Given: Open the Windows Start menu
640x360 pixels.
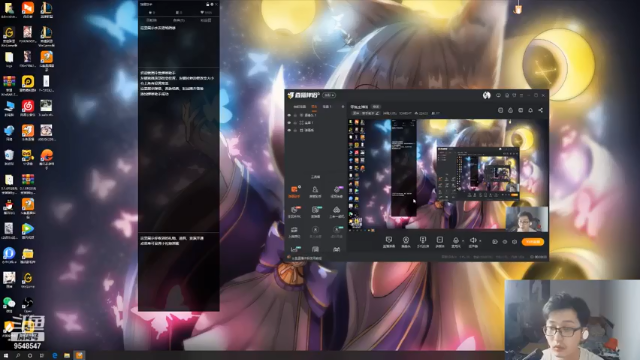Looking at the screenshot, I should 6,356.
